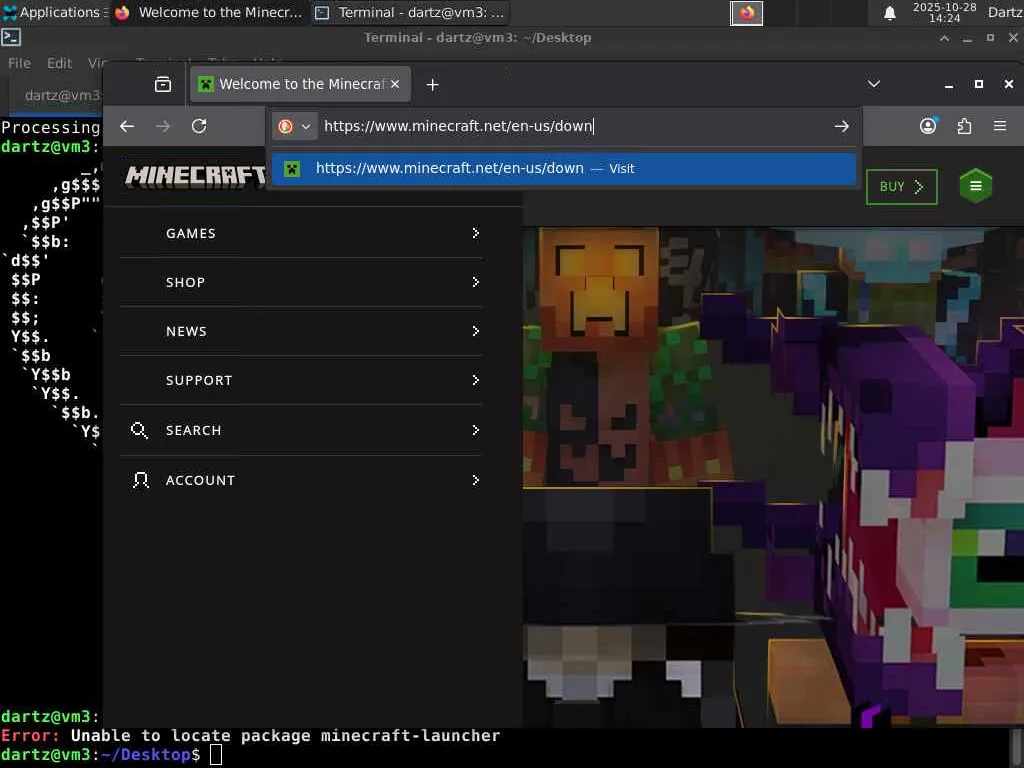Click the Go arrow in the address bar
Viewport: 1024px width, 768px height.
tap(841, 126)
